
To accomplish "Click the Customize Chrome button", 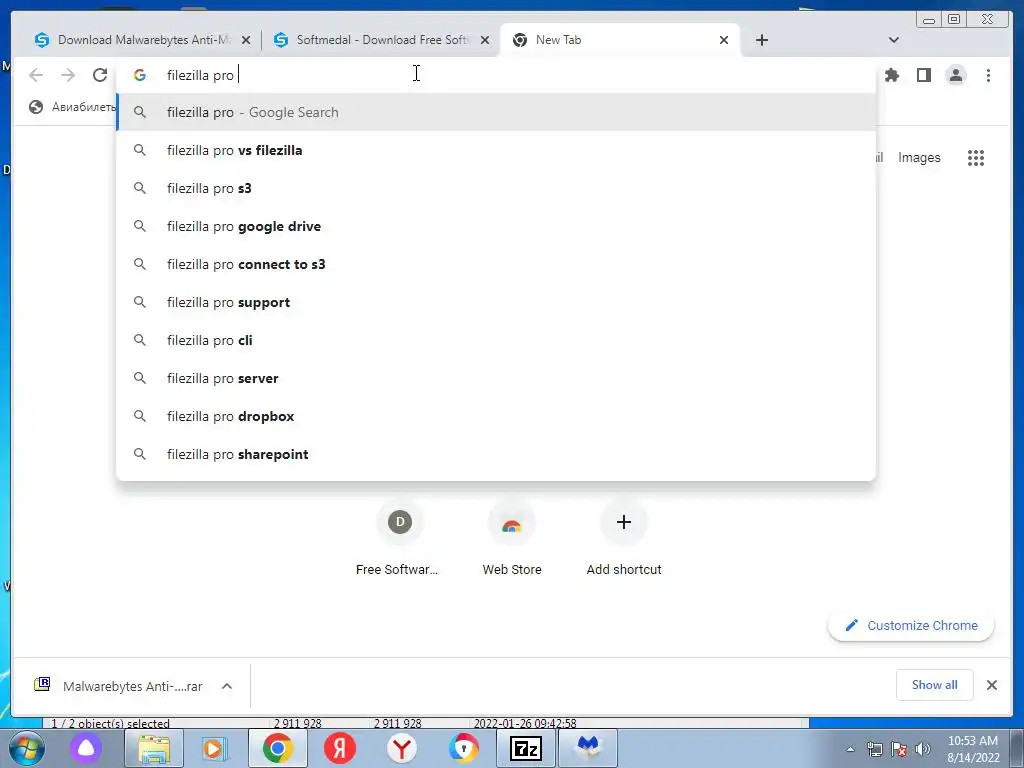I will [x=911, y=626].
